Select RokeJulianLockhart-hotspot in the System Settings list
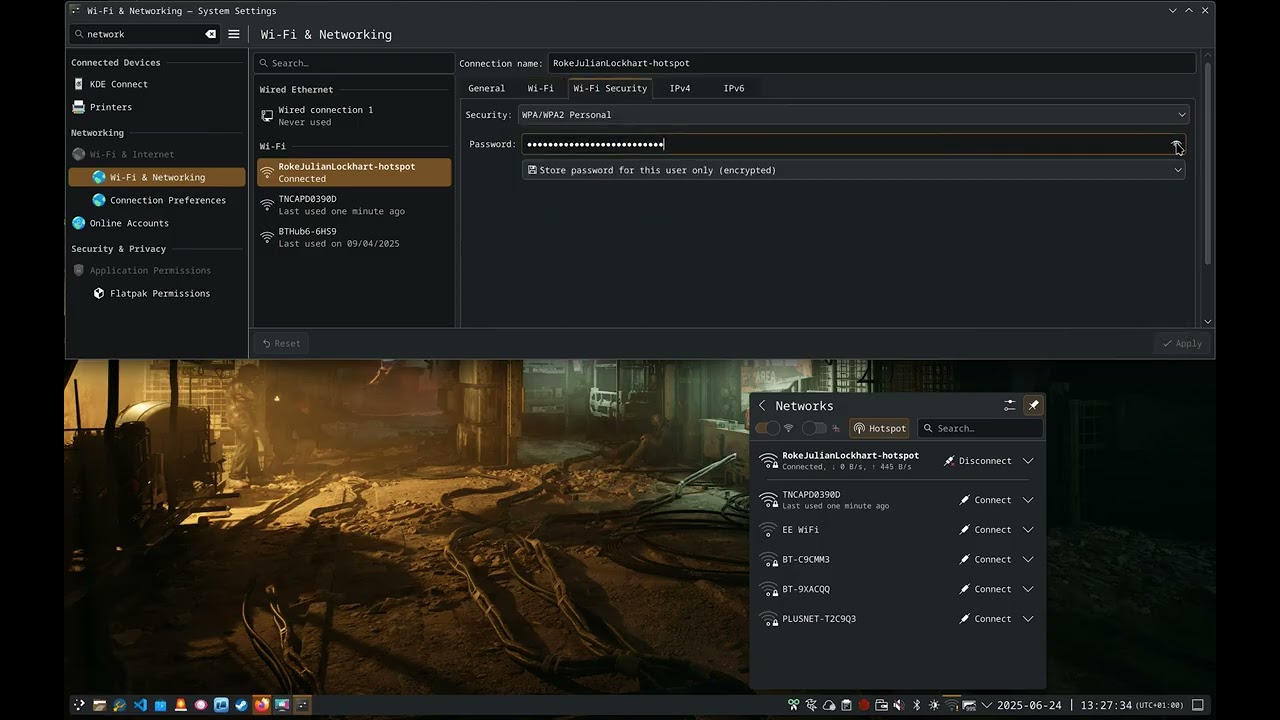The height and width of the screenshot is (720, 1280). click(354, 172)
